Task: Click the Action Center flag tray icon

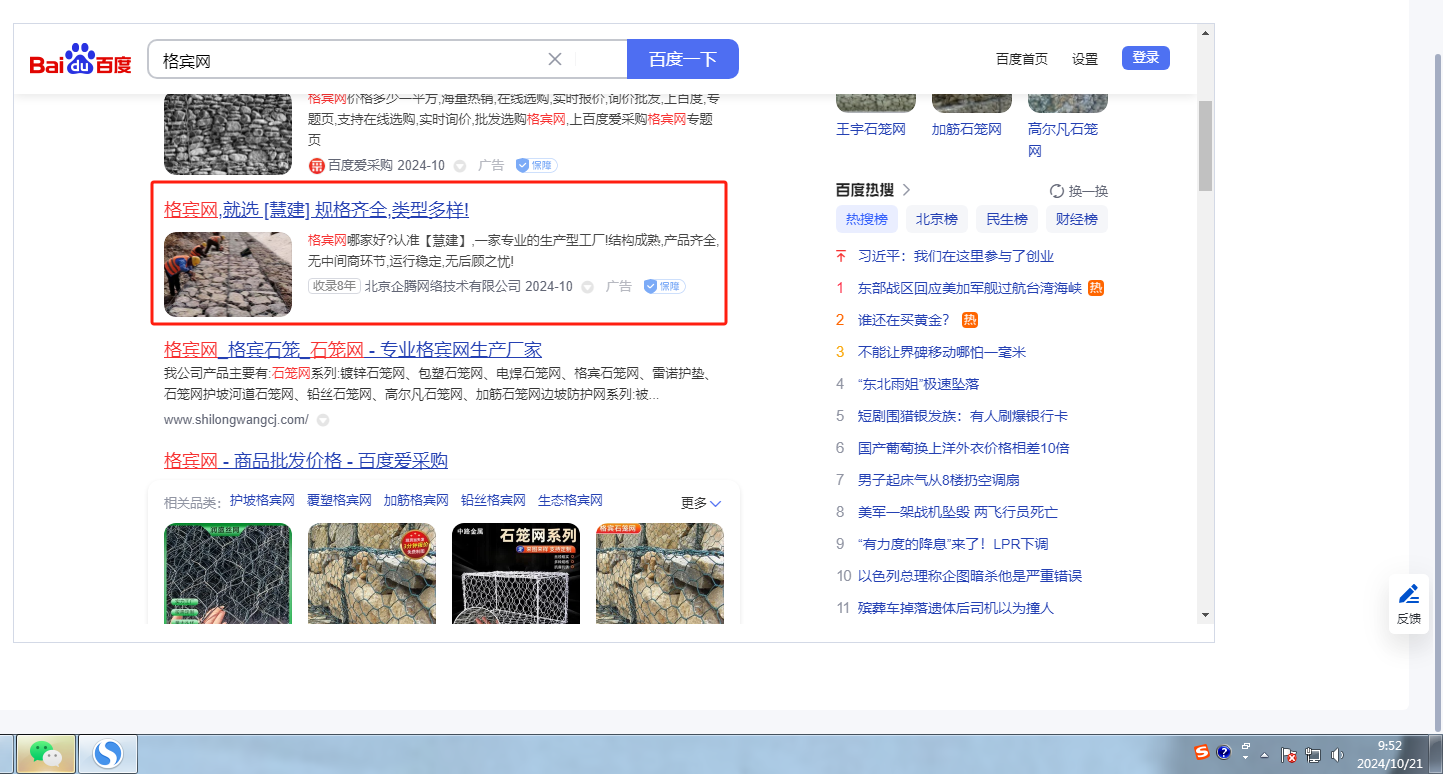Action: pos(1290,755)
